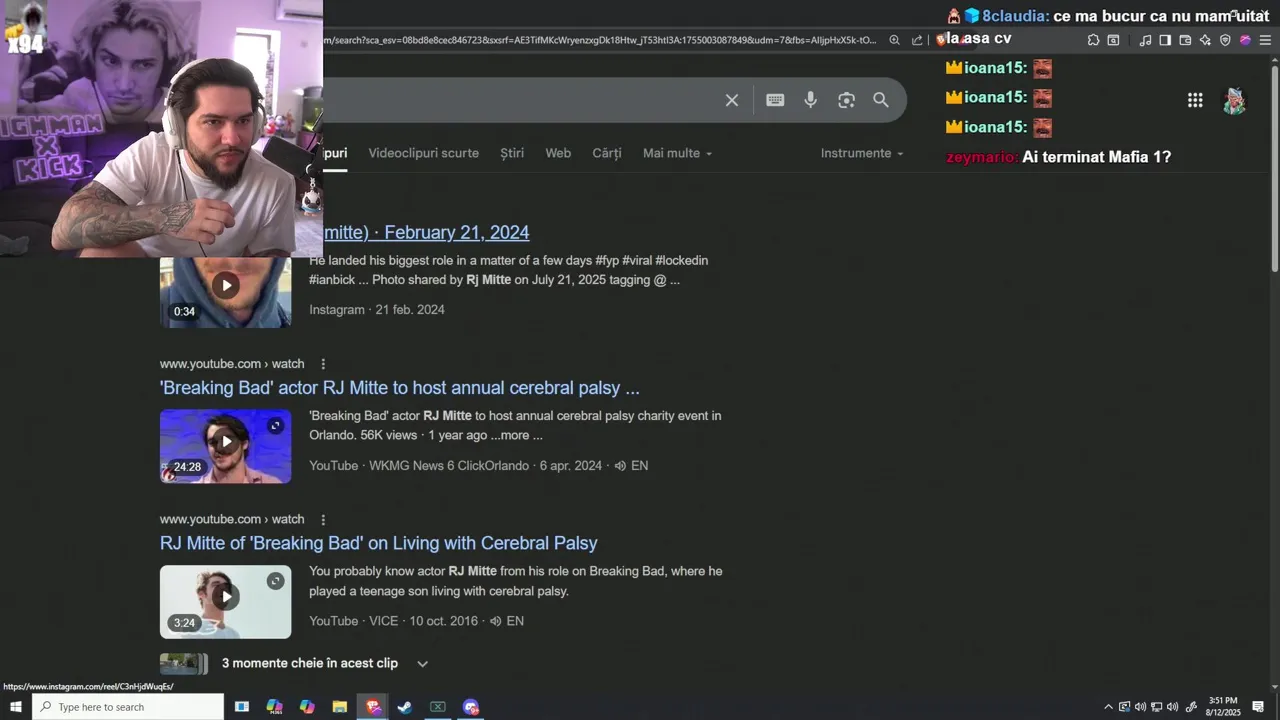Switch to 'Videoclipuri scurte' tab
Screen dimensions: 1280x720
pyautogui.click(x=423, y=153)
